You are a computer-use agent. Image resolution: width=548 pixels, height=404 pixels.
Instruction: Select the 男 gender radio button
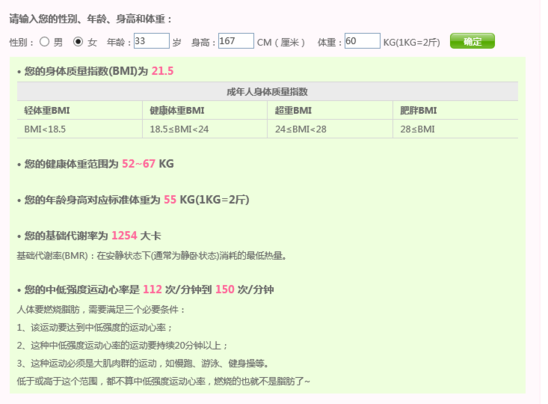pos(44,42)
